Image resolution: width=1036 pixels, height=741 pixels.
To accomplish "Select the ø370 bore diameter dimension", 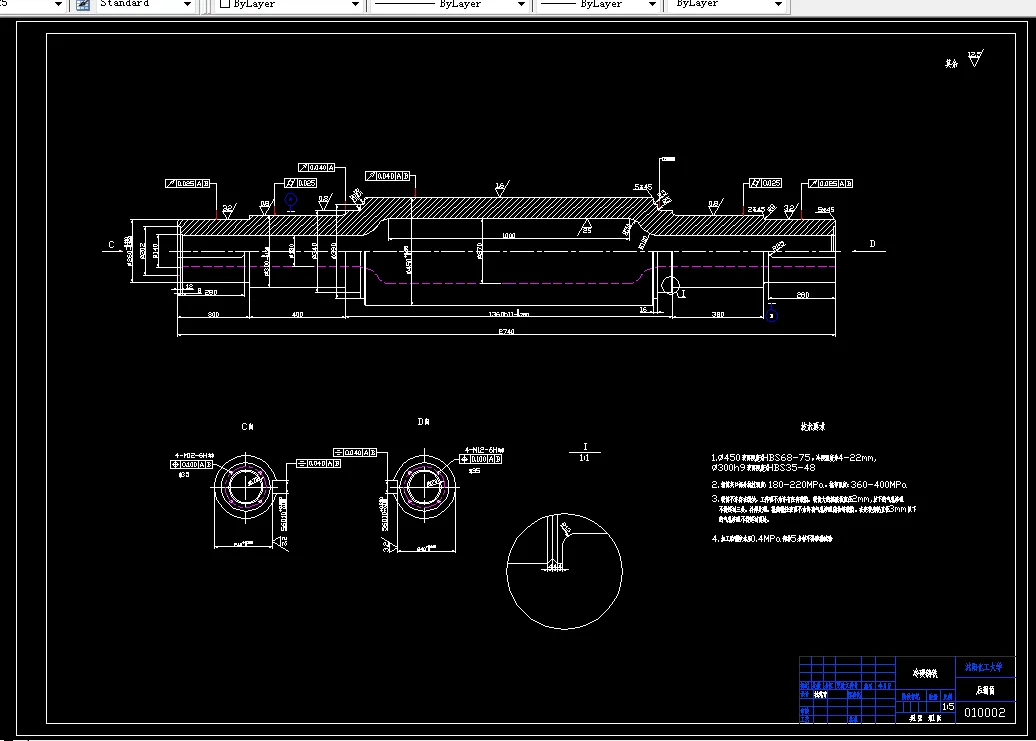I will 480,251.
